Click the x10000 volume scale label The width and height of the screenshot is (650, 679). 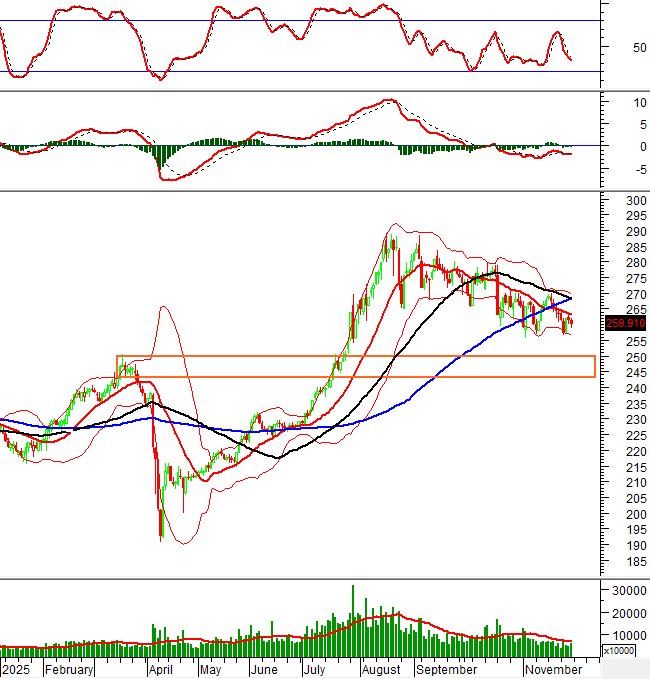pos(618,651)
